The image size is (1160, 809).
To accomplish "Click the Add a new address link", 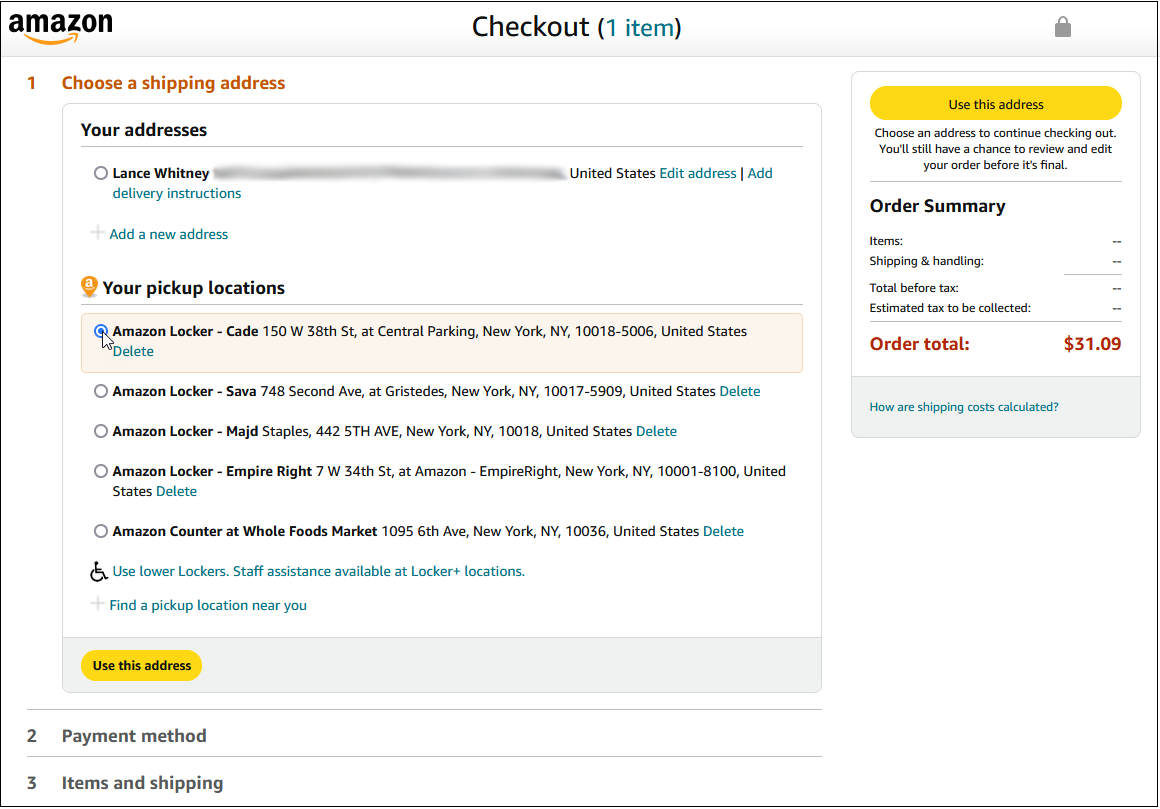I will point(169,234).
